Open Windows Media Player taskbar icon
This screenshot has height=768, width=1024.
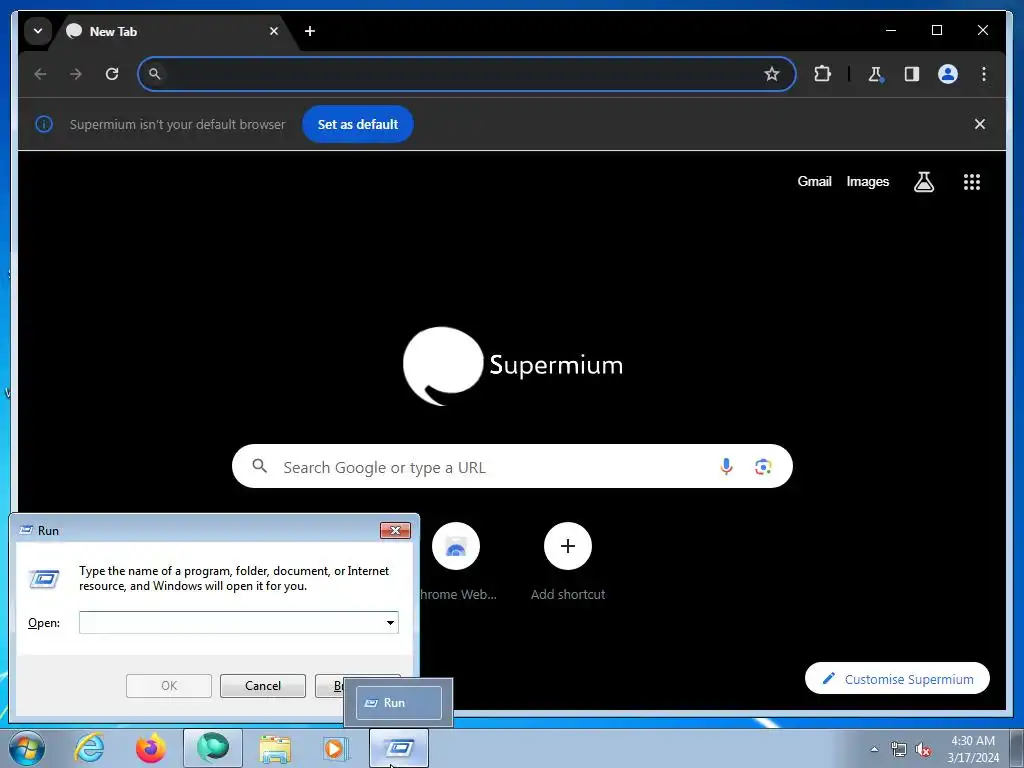336,748
